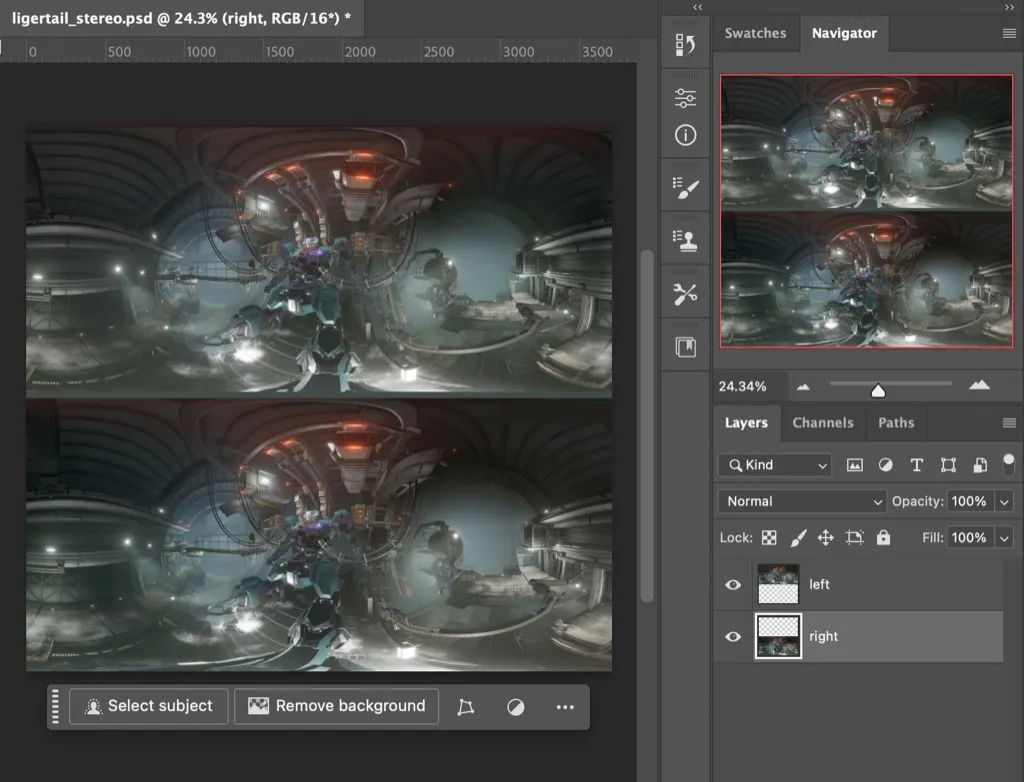Open the Libraries panel icon
Screen dimensions: 1024x782
[x=685, y=347]
